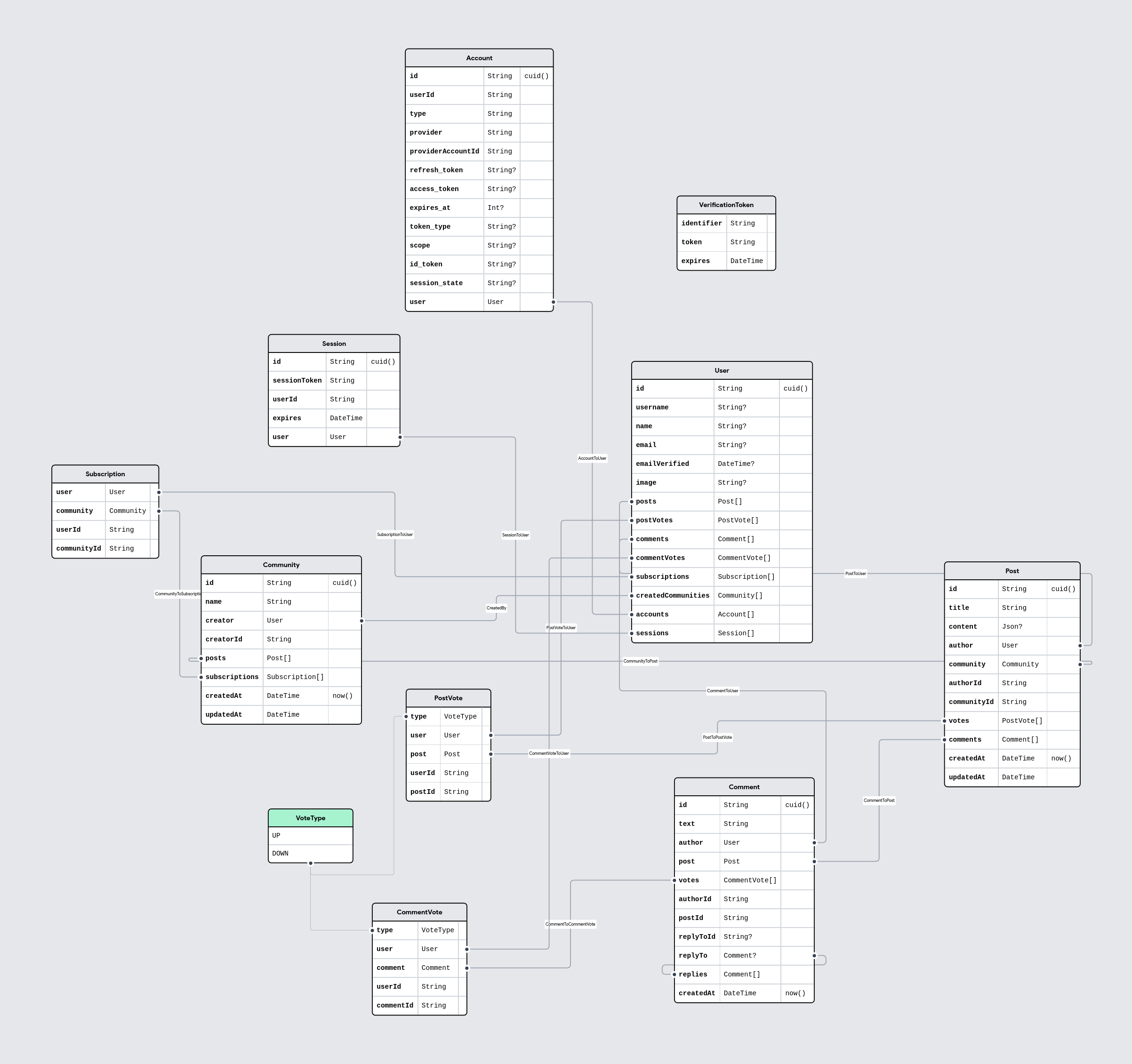Click the Json? type cell in Post

coord(1022,627)
